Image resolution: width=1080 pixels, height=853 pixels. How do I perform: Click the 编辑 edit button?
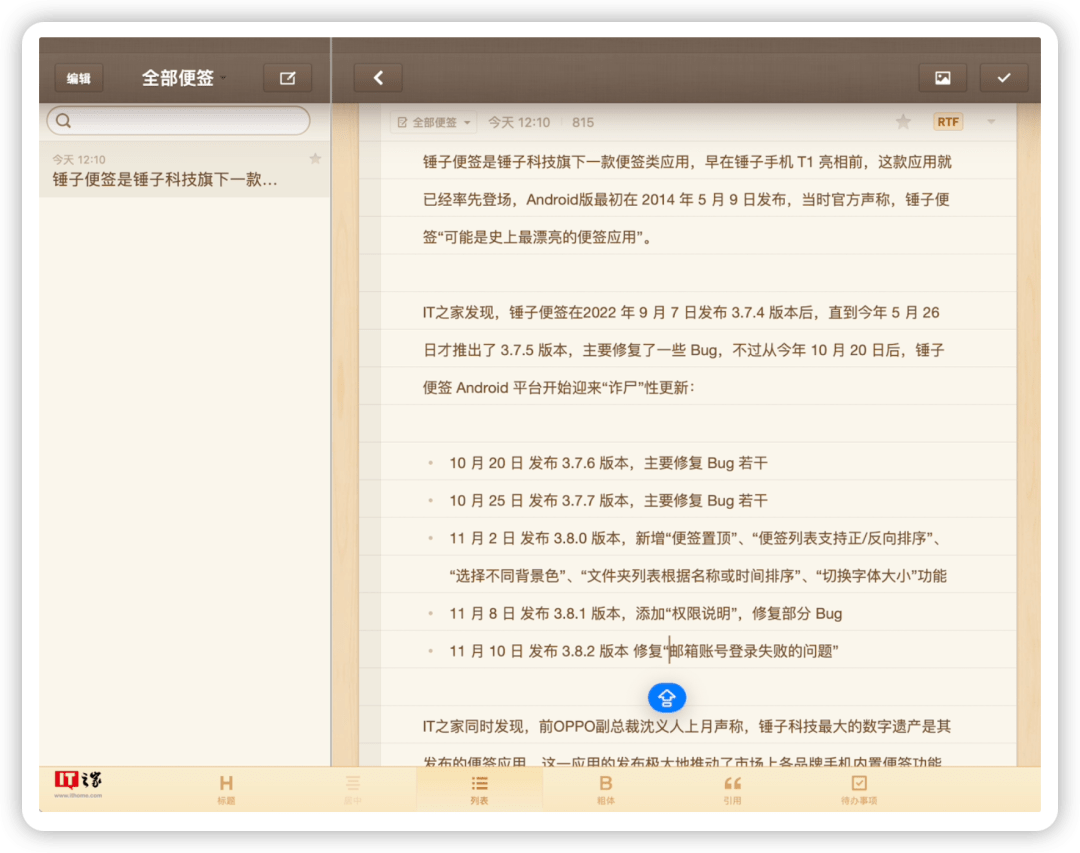point(79,78)
